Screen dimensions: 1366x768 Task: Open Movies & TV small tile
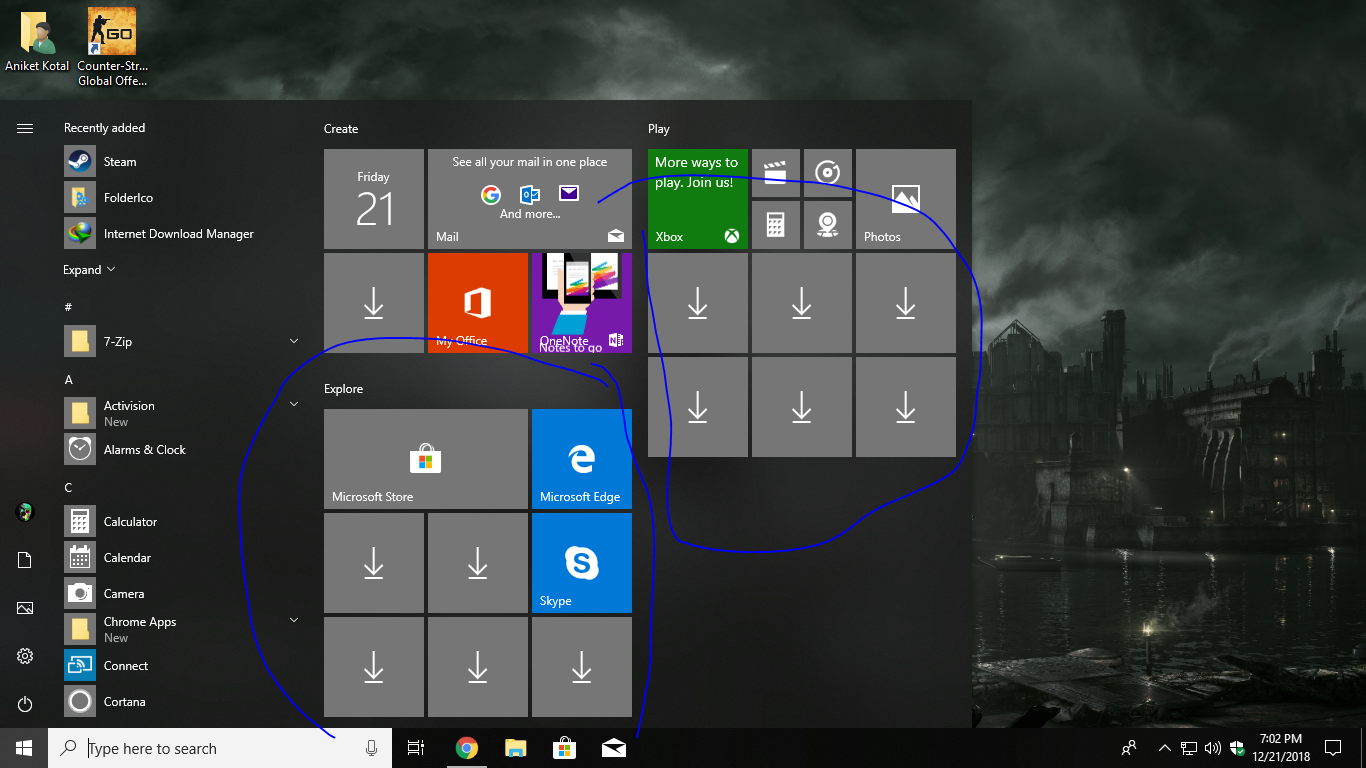pyautogui.click(x=776, y=173)
